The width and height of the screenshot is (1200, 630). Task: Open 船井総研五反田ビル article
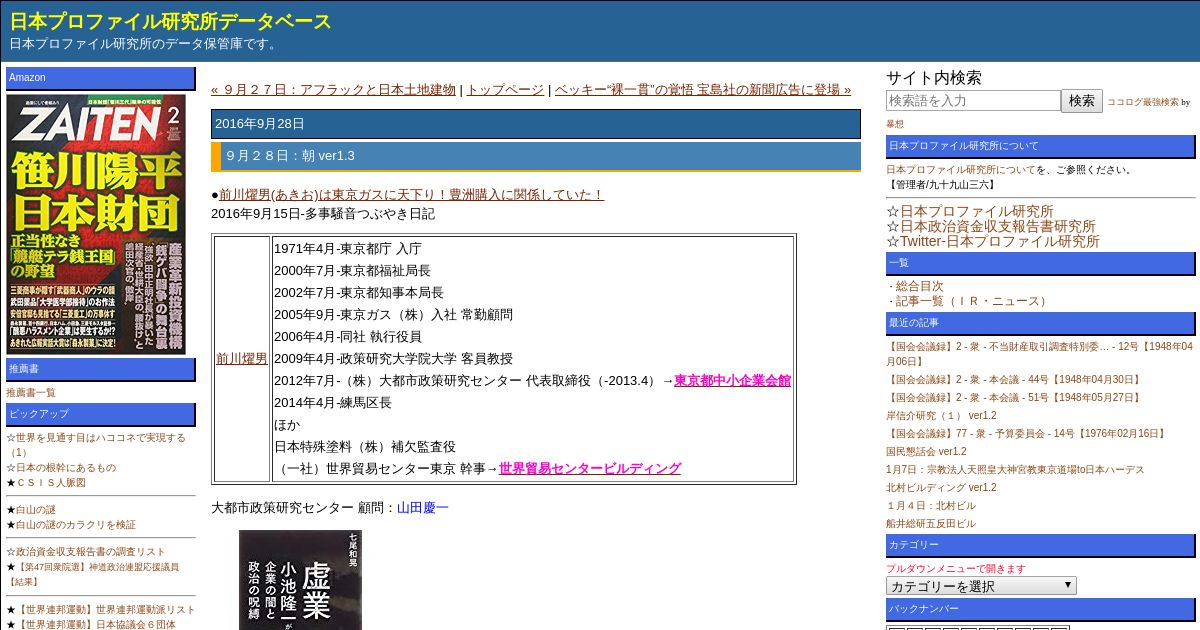pyautogui.click(x=931, y=524)
